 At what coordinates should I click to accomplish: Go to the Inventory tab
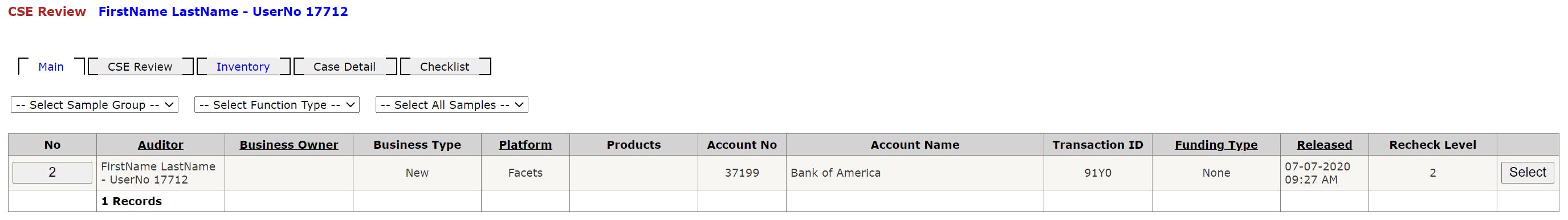[x=243, y=67]
